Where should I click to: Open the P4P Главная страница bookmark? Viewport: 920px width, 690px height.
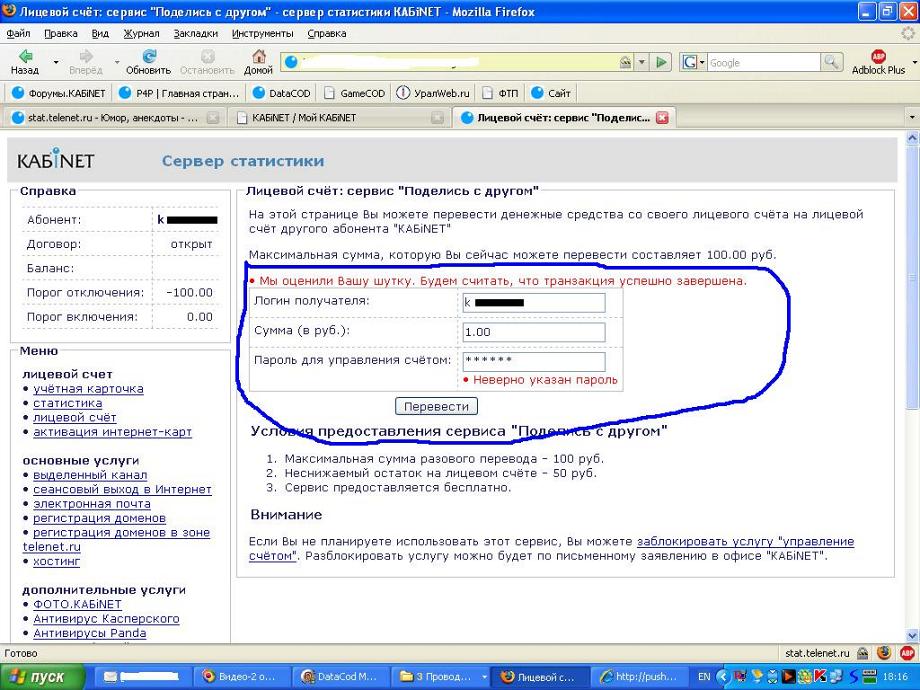[179, 93]
